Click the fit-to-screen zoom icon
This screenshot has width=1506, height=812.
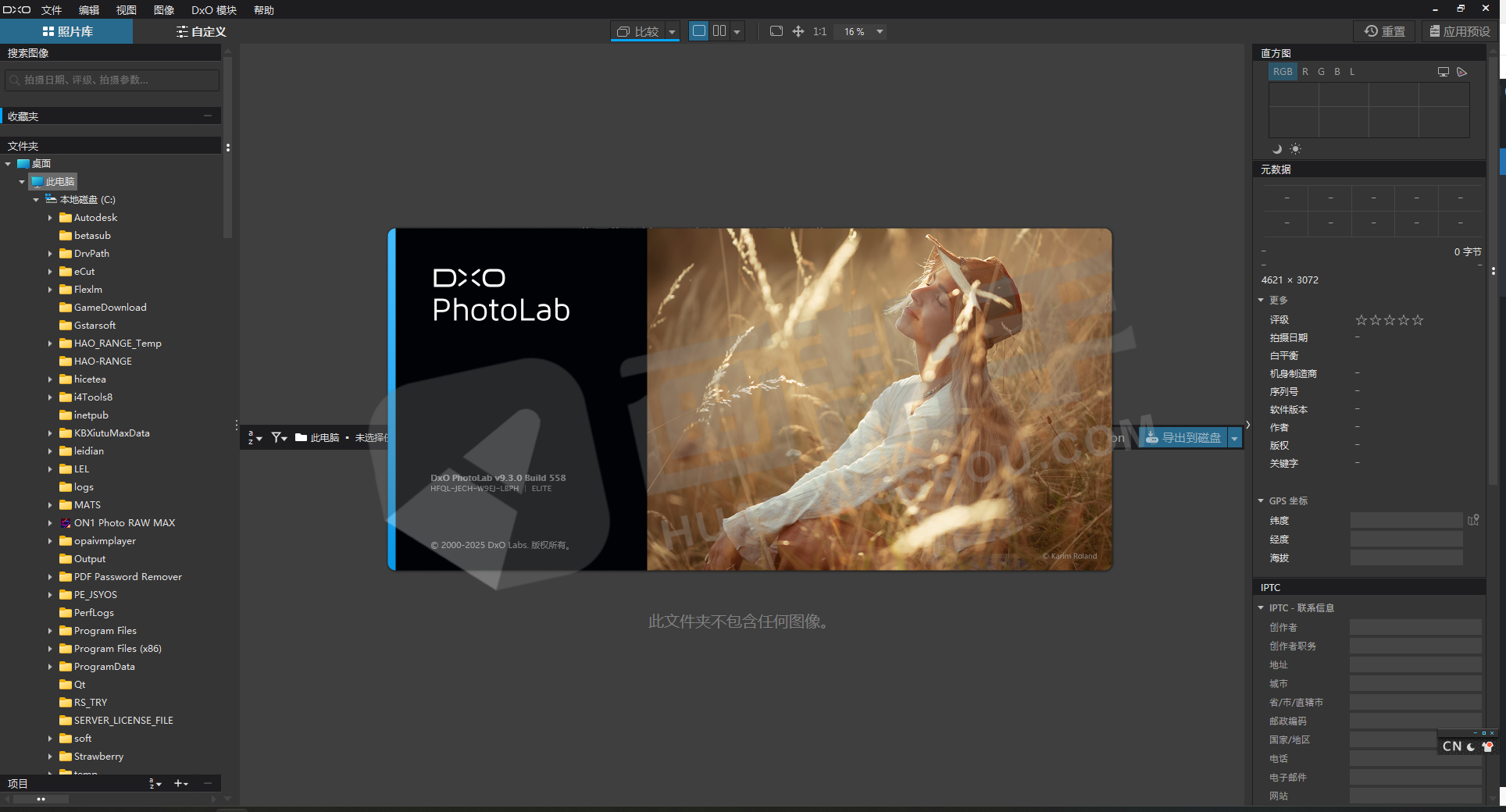tap(776, 31)
